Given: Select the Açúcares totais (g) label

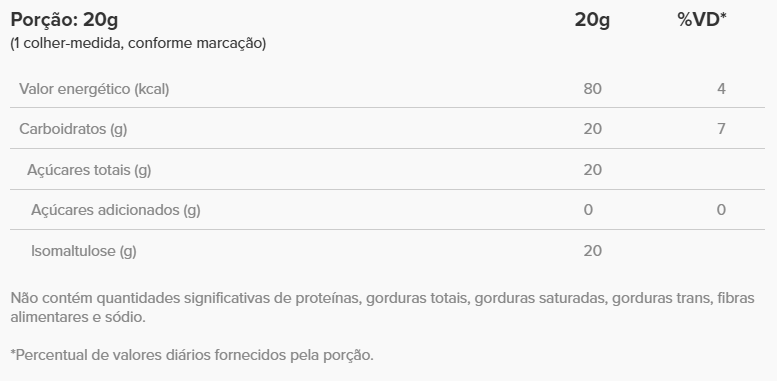Looking at the screenshot, I should 89,170.
